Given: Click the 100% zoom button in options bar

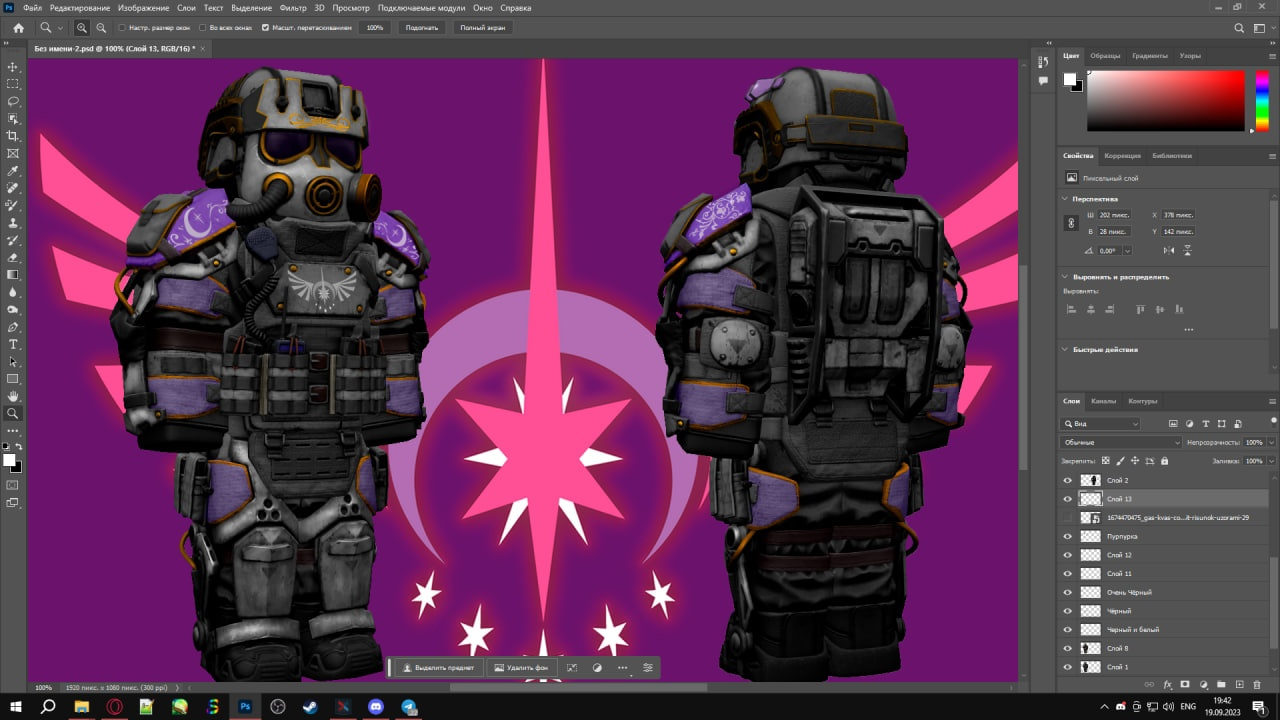Looking at the screenshot, I should tap(375, 28).
